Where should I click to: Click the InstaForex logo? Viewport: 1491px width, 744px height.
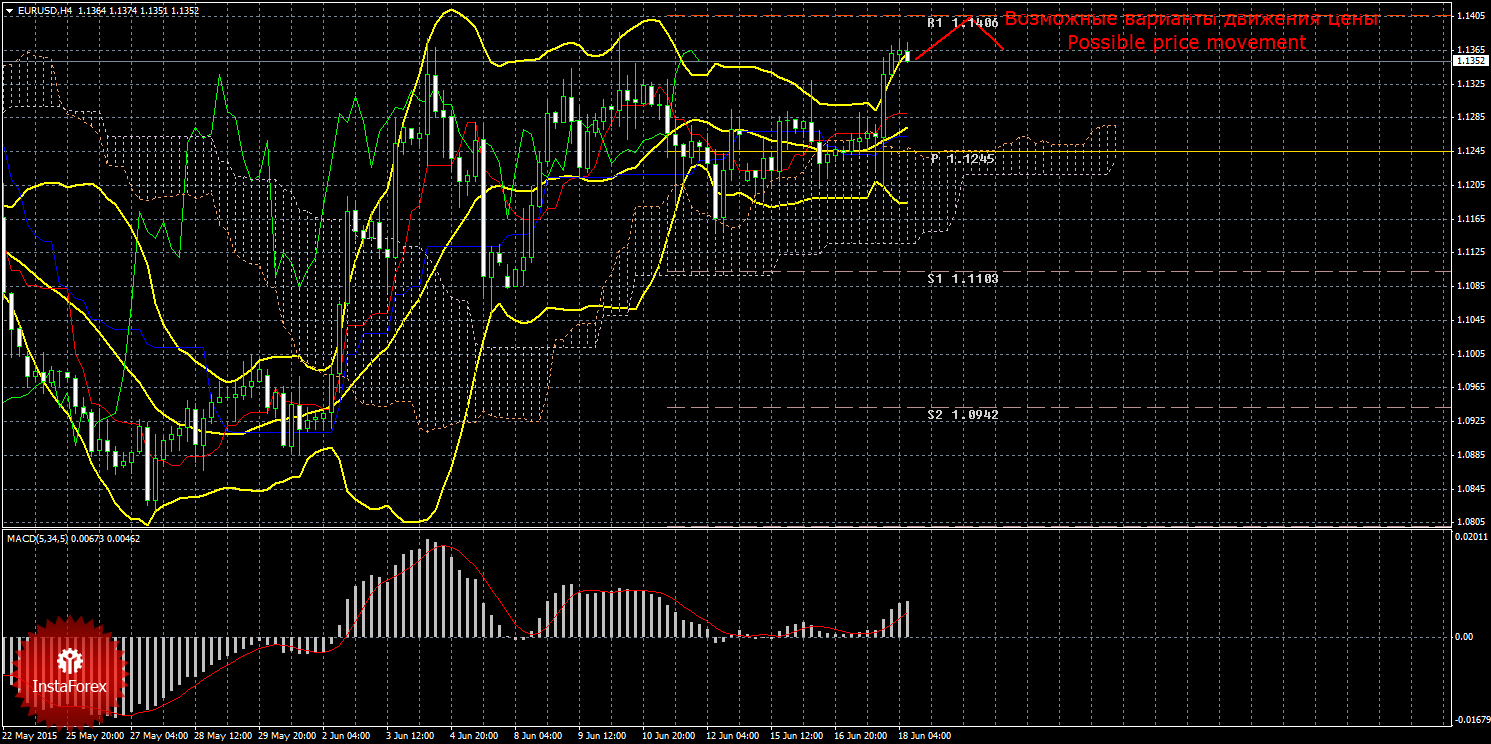tap(69, 671)
